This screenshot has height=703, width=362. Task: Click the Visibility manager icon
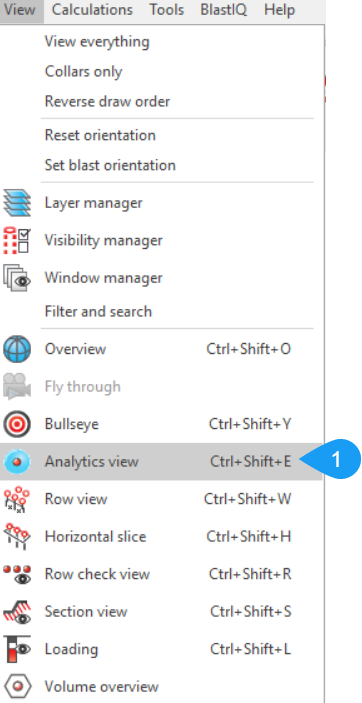coord(17,240)
